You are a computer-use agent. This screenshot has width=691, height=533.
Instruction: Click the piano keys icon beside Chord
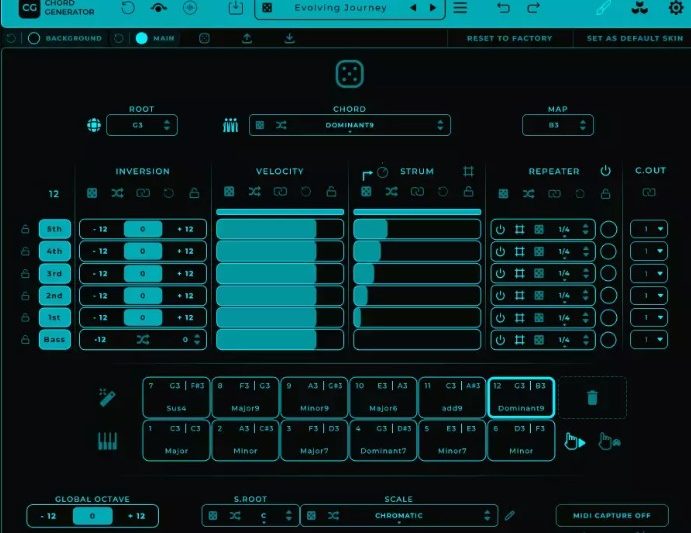coord(230,126)
